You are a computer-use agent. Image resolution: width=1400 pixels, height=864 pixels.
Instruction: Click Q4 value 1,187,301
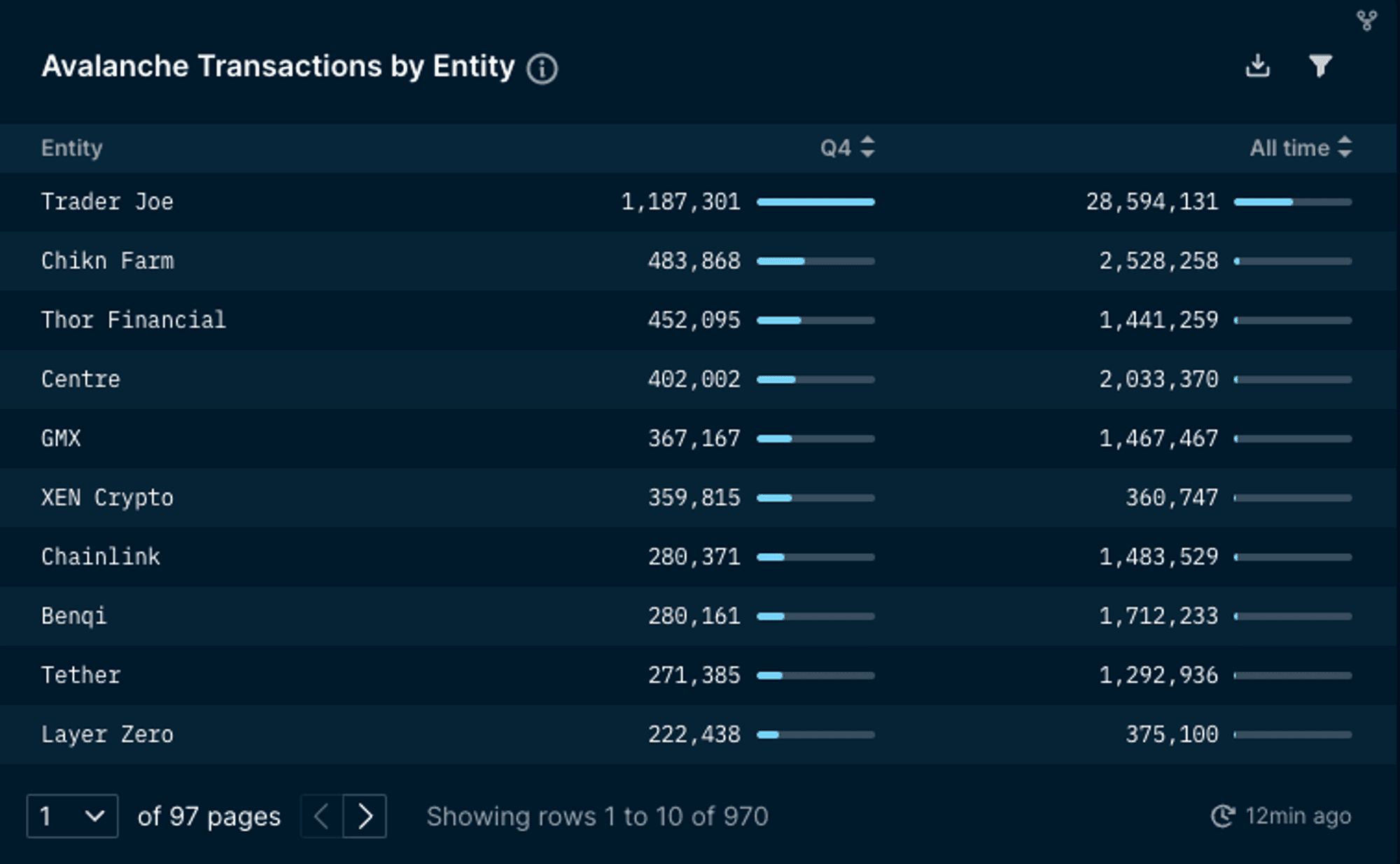tap(680, 202)
